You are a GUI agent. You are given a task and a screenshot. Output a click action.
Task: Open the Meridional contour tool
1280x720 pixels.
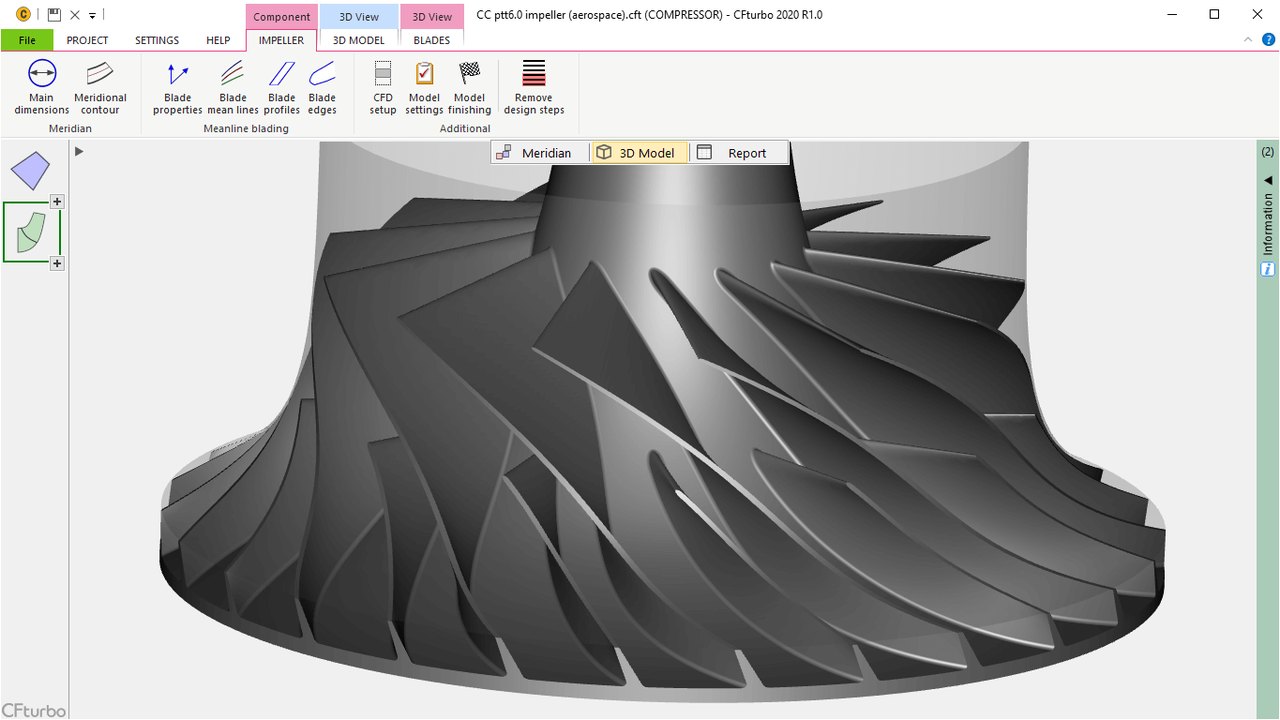click(x=100, y=87)
